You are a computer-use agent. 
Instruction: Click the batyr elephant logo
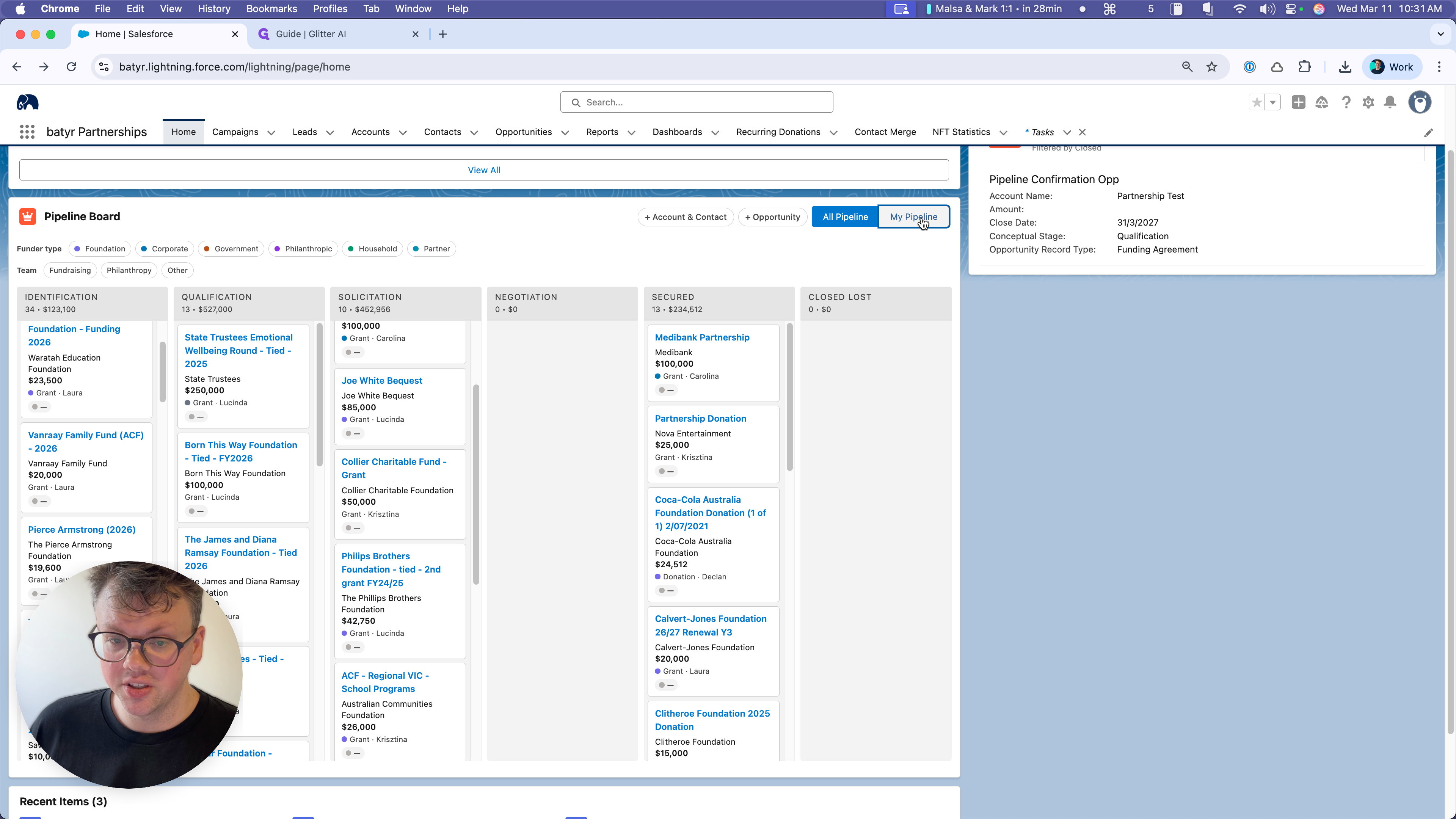point(27,102)
